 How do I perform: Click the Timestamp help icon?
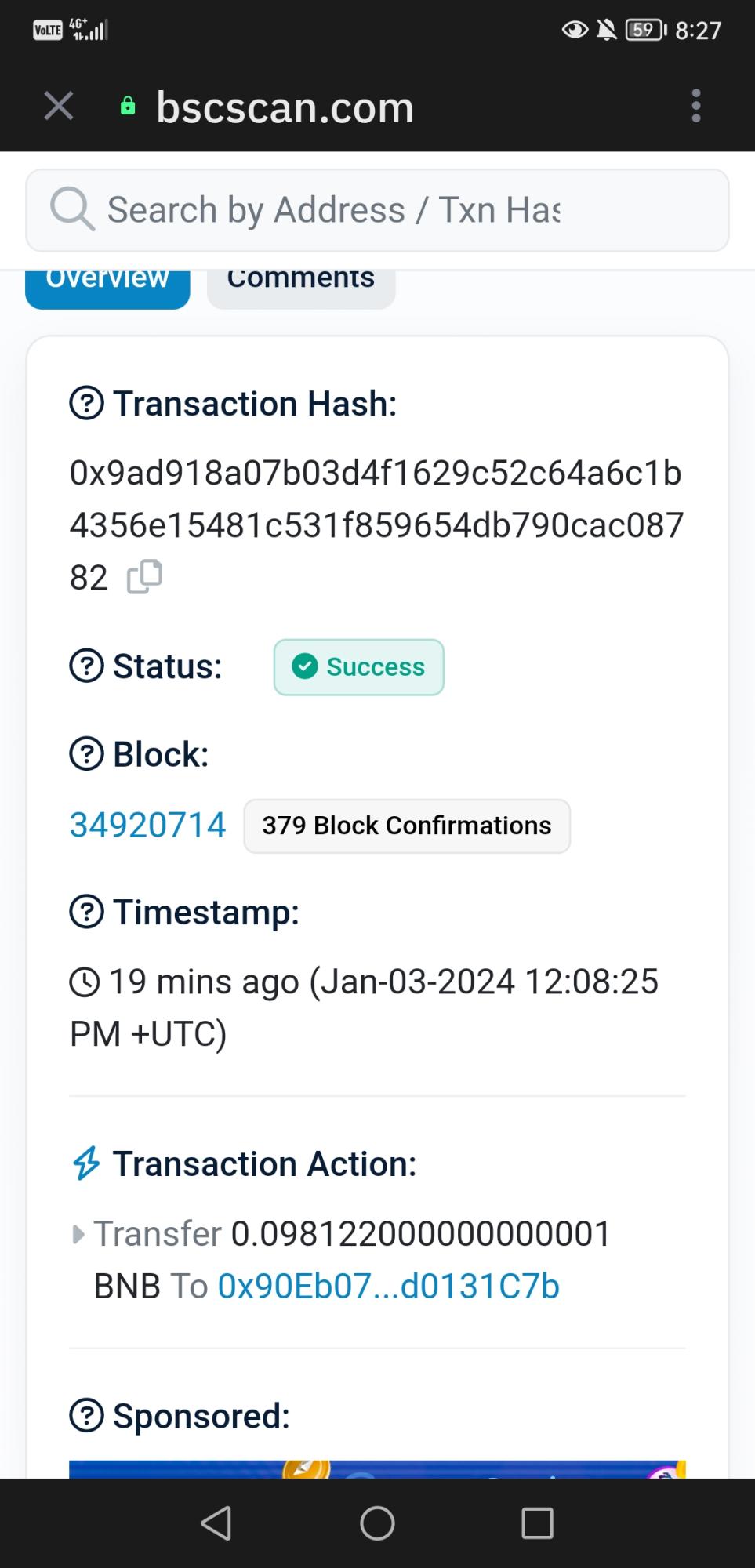pyautogui.click(x=87, y=911)
